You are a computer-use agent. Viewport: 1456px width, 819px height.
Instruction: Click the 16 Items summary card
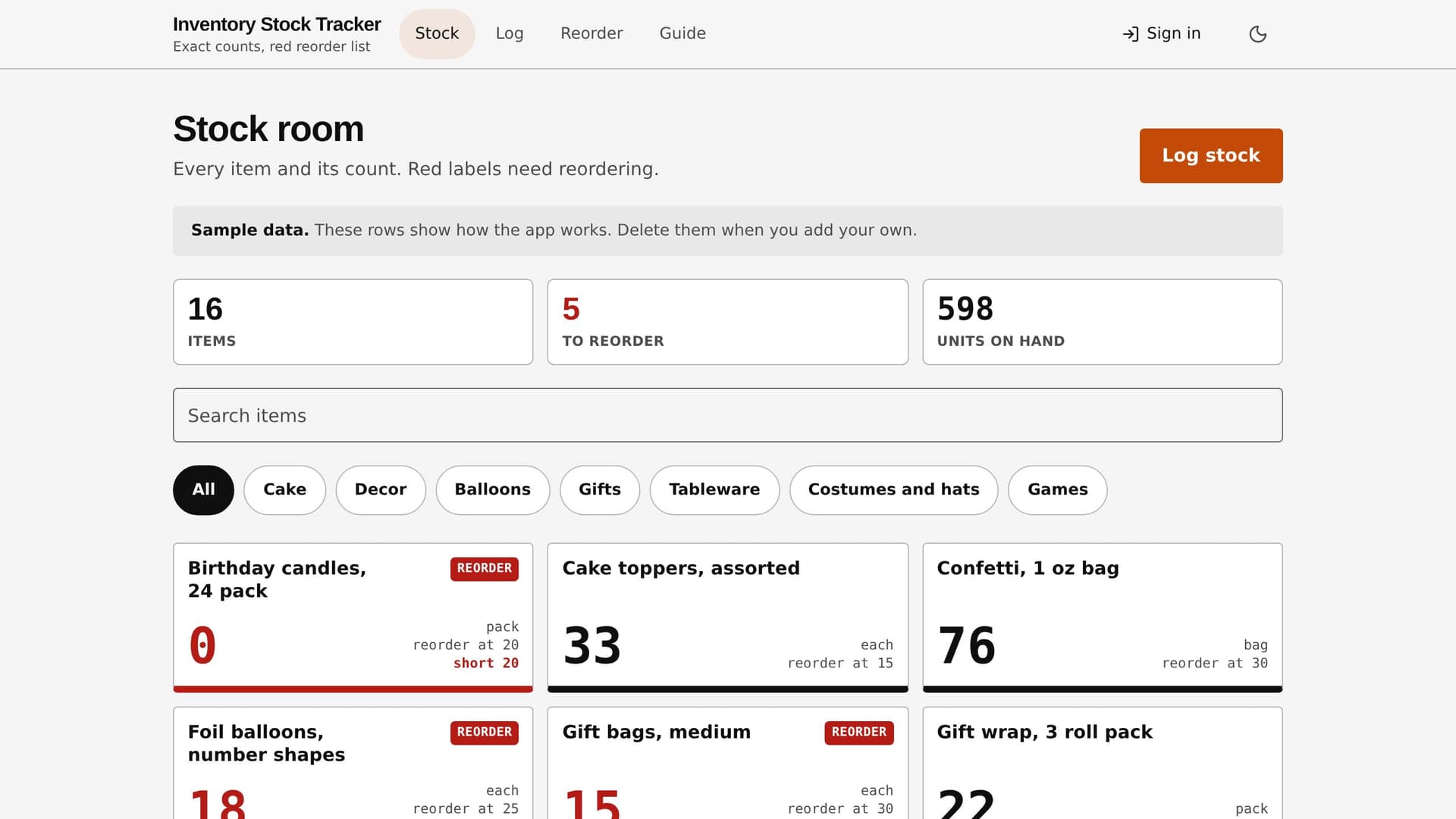click(x=353, y=322)
